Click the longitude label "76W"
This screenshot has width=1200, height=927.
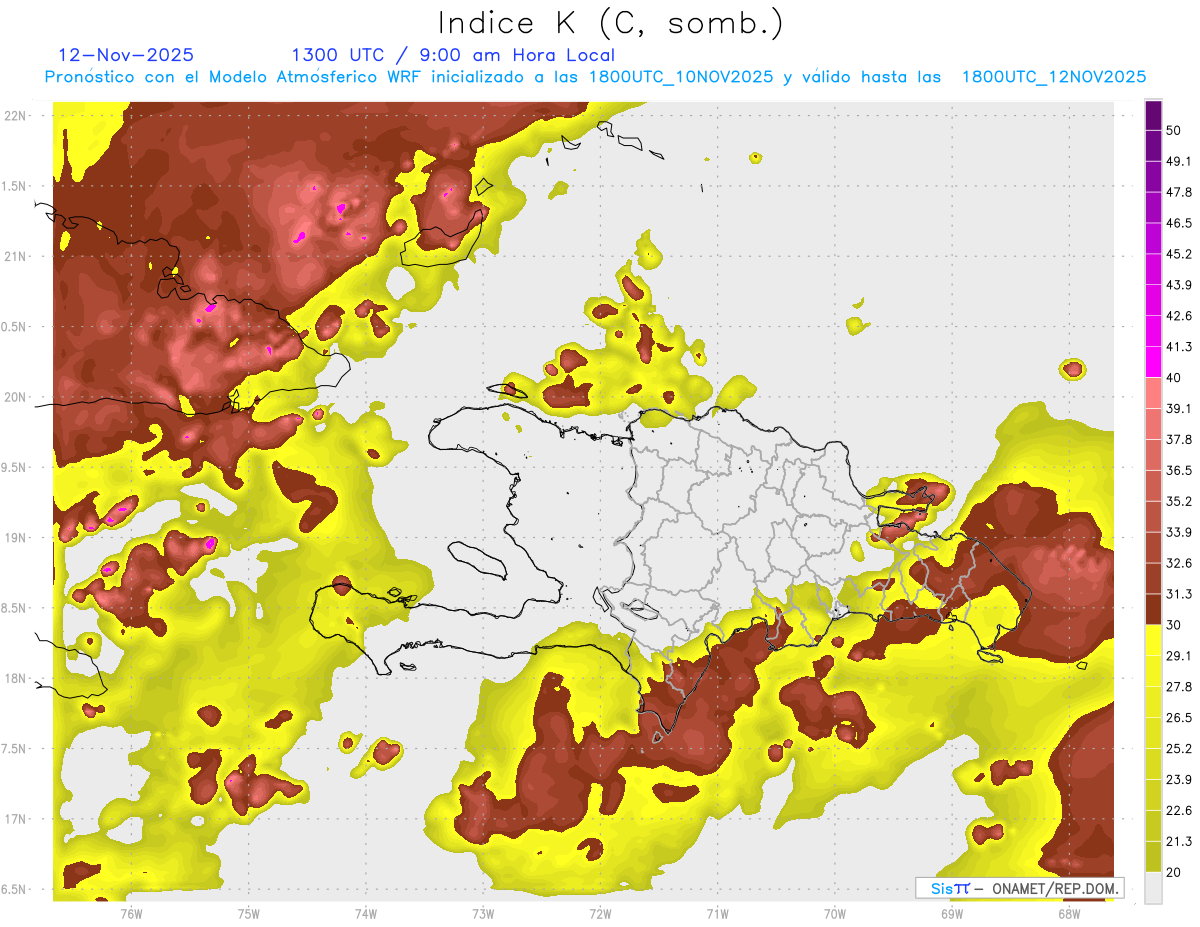tap(131, 914)
